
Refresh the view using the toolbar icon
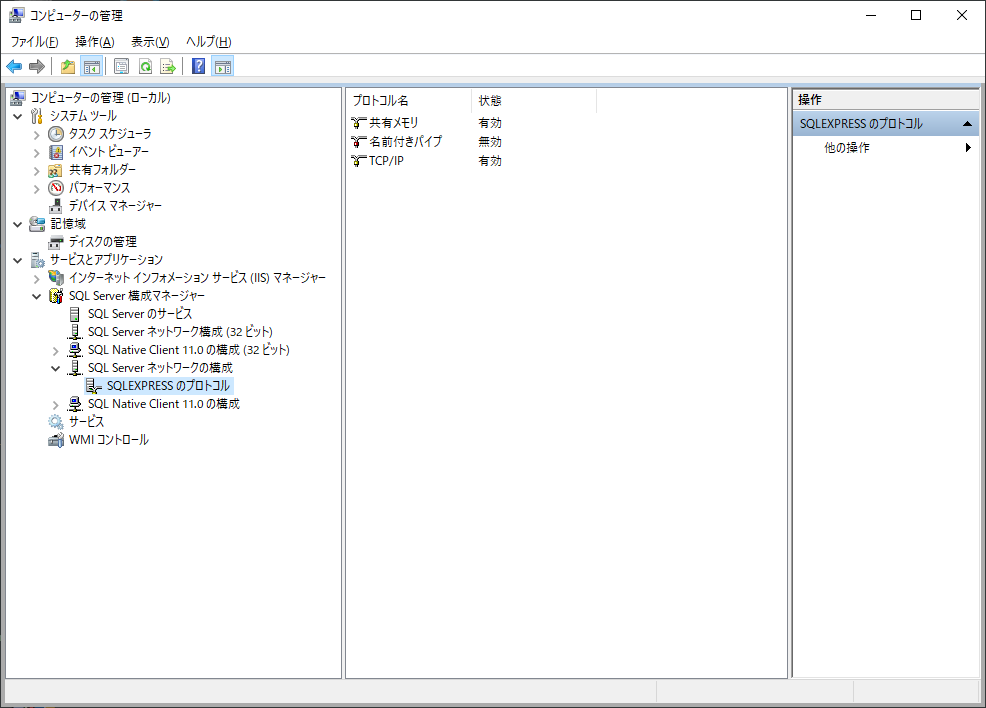point(145,66)
